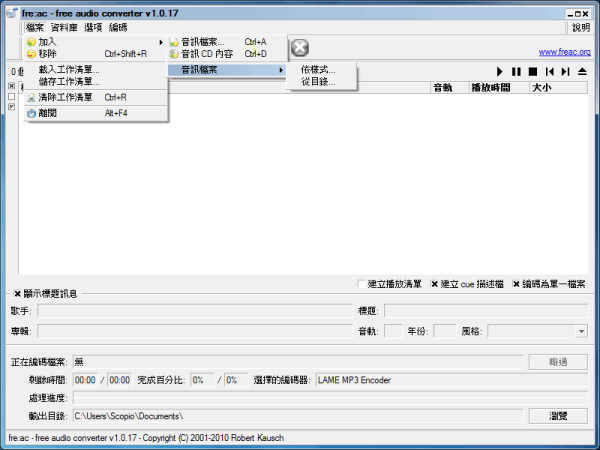
Task: Open the 資料庫 menu
Action: click(64, 28)
